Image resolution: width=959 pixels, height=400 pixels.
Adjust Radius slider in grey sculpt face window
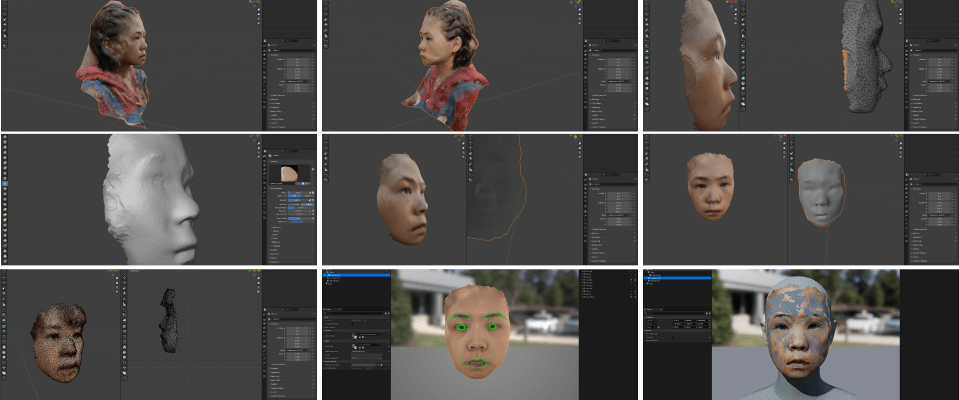click(298, 193)
